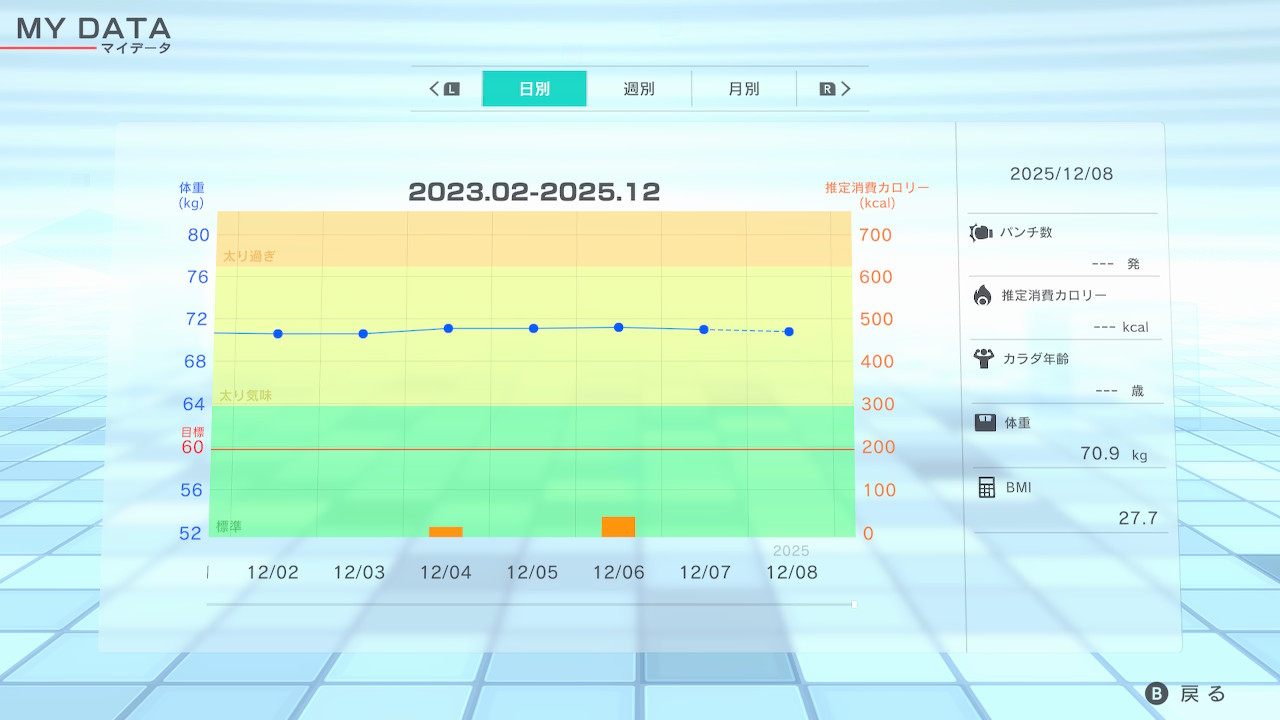The height and width of the screenshot is (720, 1280).
Task: Click the BMI calculator icon
Action: coord(986,487)
